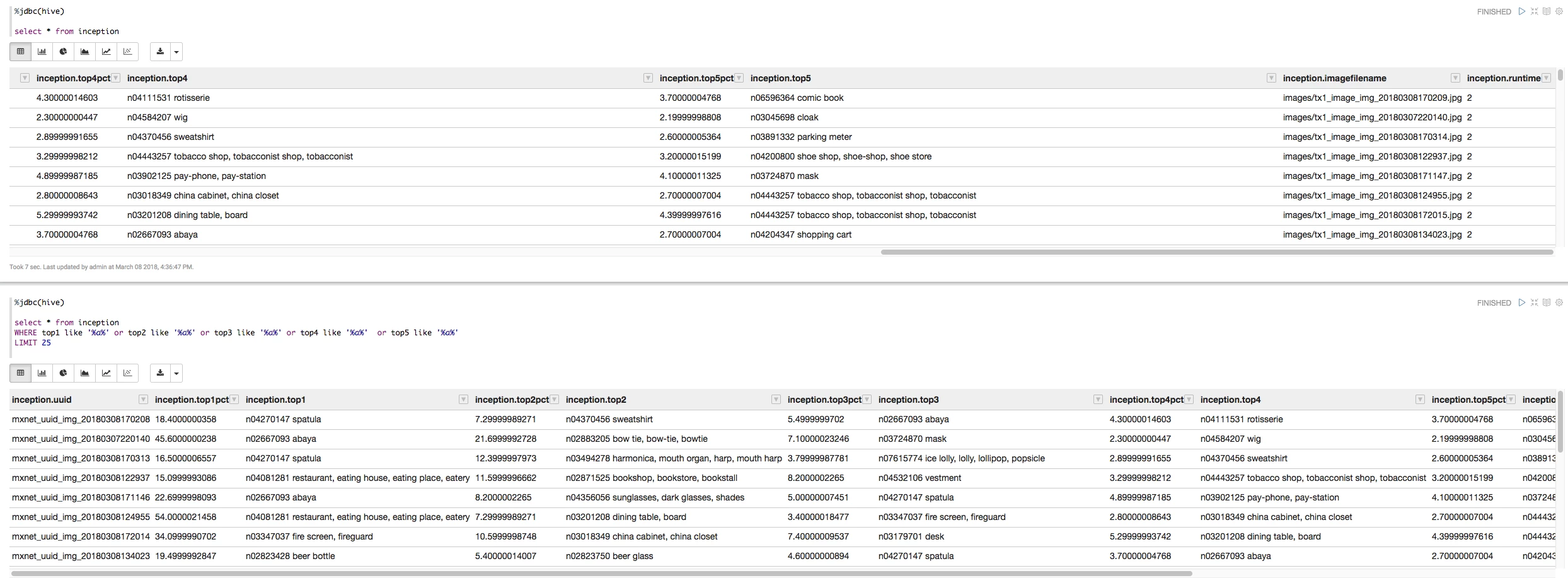
Task: Open inception.imagefilename column menu in upper table
Action: point(1455,78)
